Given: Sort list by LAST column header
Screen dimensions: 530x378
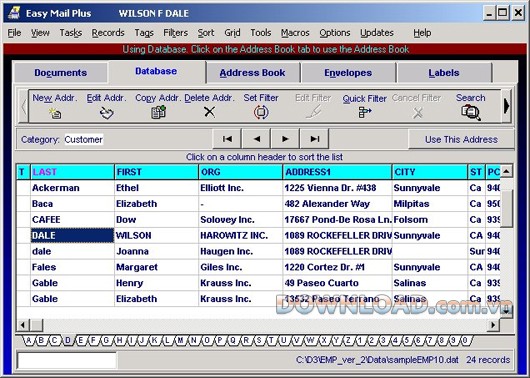Looking at the screenshot, I should [72, 172].
